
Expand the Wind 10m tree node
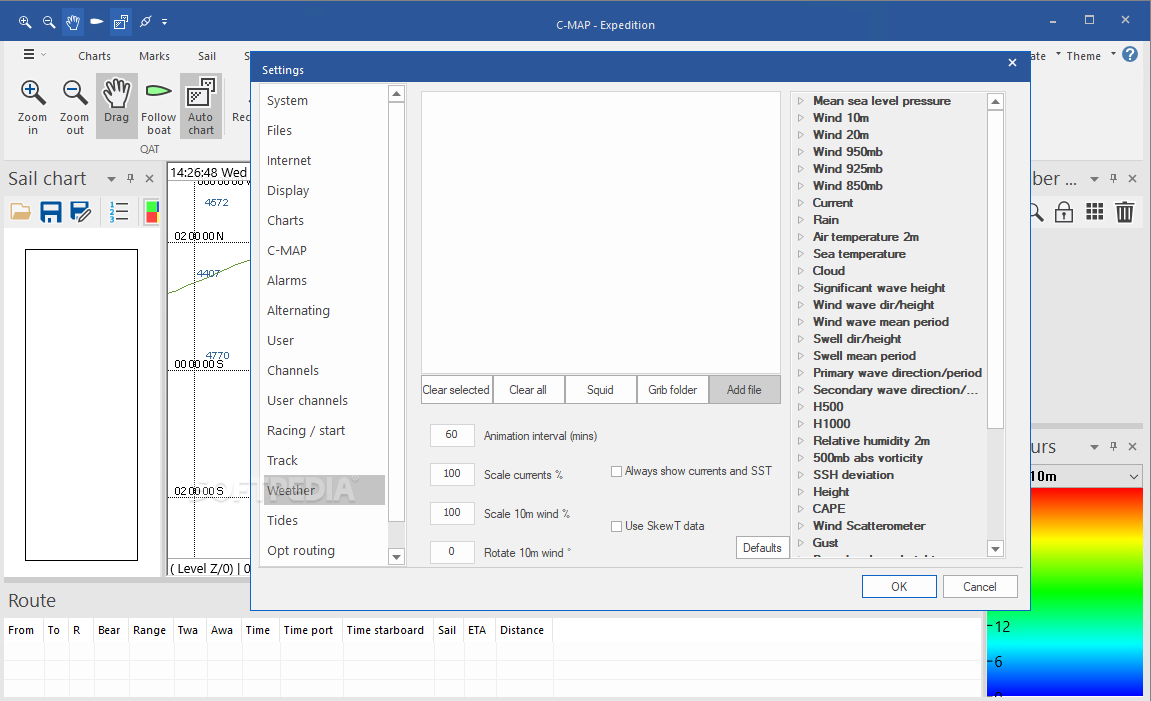point(801,118)
